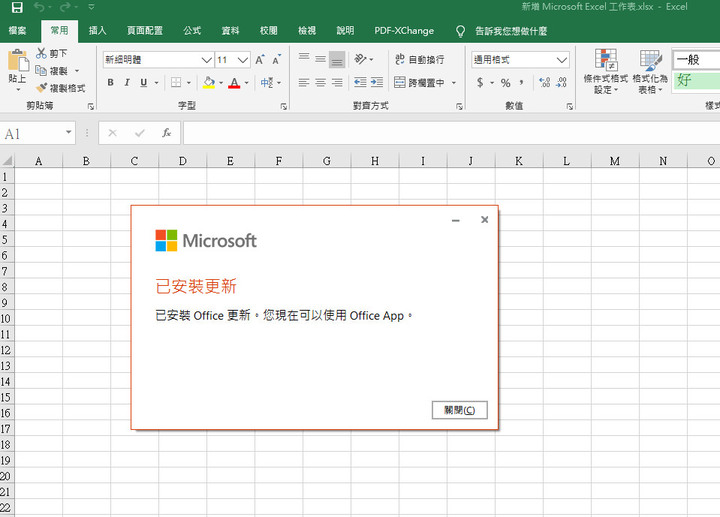Click the red Font Color A
This screenshot has width=720, height=517.
point(234,83)
